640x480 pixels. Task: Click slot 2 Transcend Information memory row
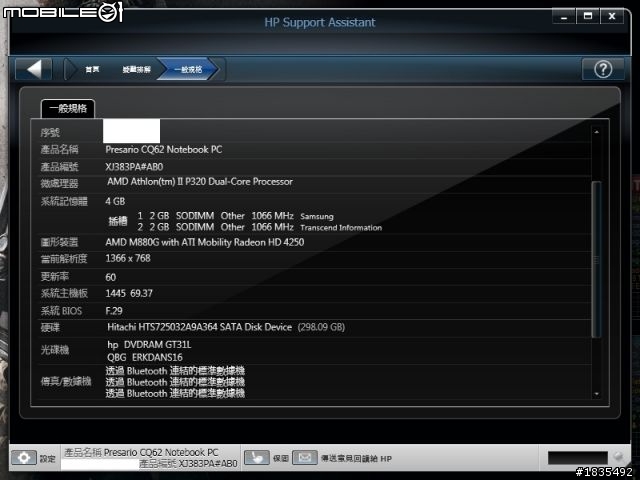260,227
